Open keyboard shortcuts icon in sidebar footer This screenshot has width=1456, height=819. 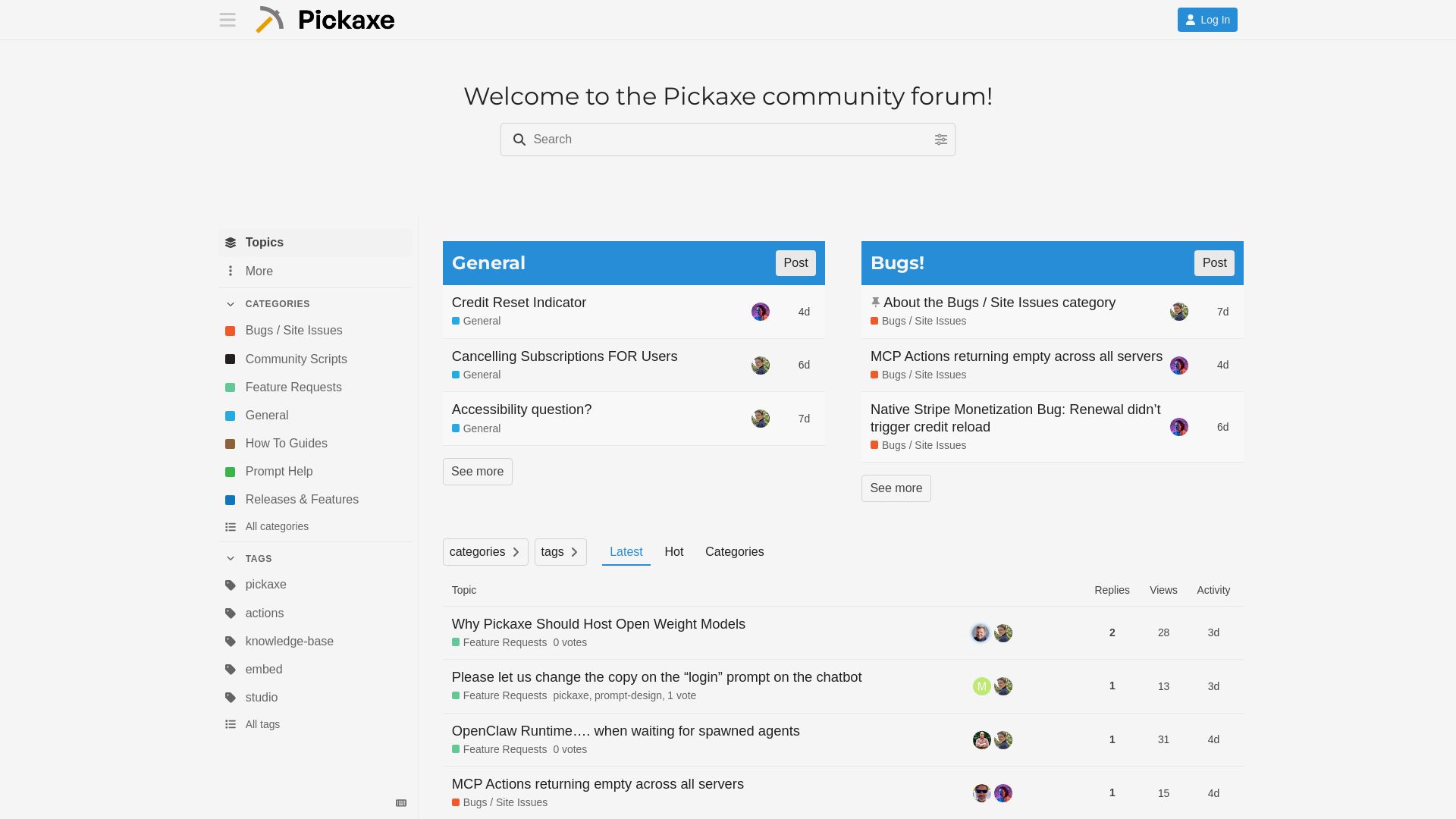401,803
